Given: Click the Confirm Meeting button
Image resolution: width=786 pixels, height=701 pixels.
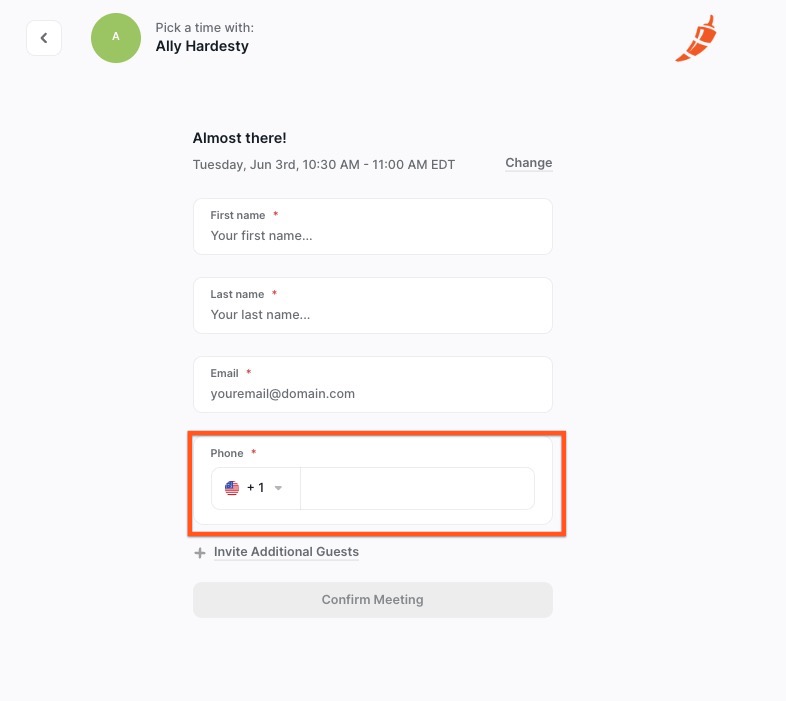Looking at the screenshot, I should [x=373, y=600].
